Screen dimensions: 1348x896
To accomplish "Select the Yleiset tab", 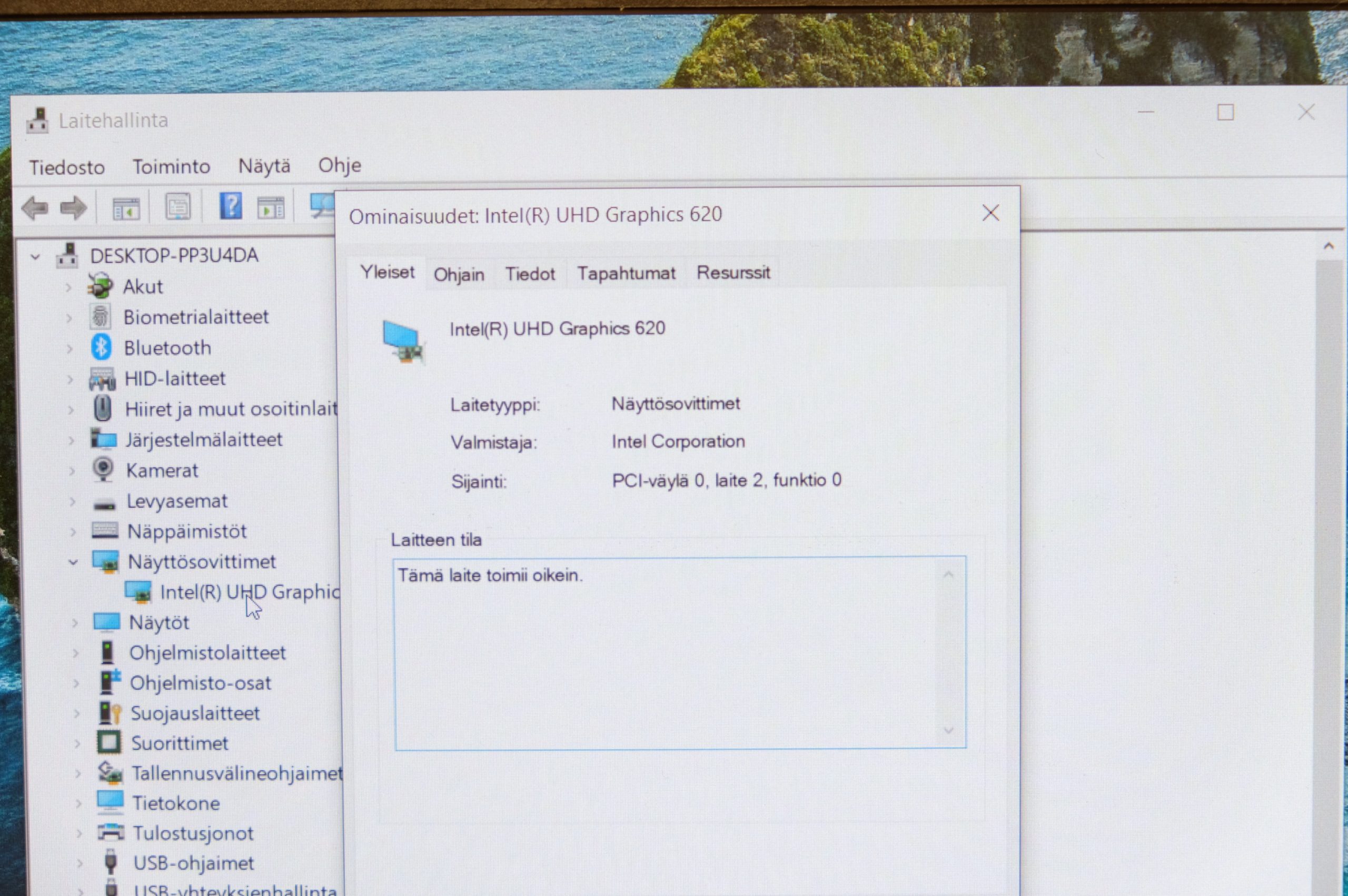I will point(388,273).
